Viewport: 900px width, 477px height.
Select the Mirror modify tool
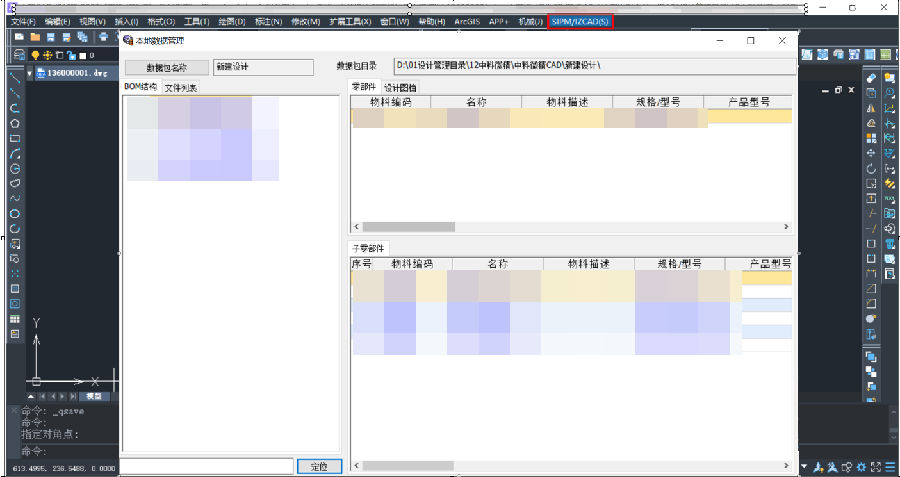871,108
